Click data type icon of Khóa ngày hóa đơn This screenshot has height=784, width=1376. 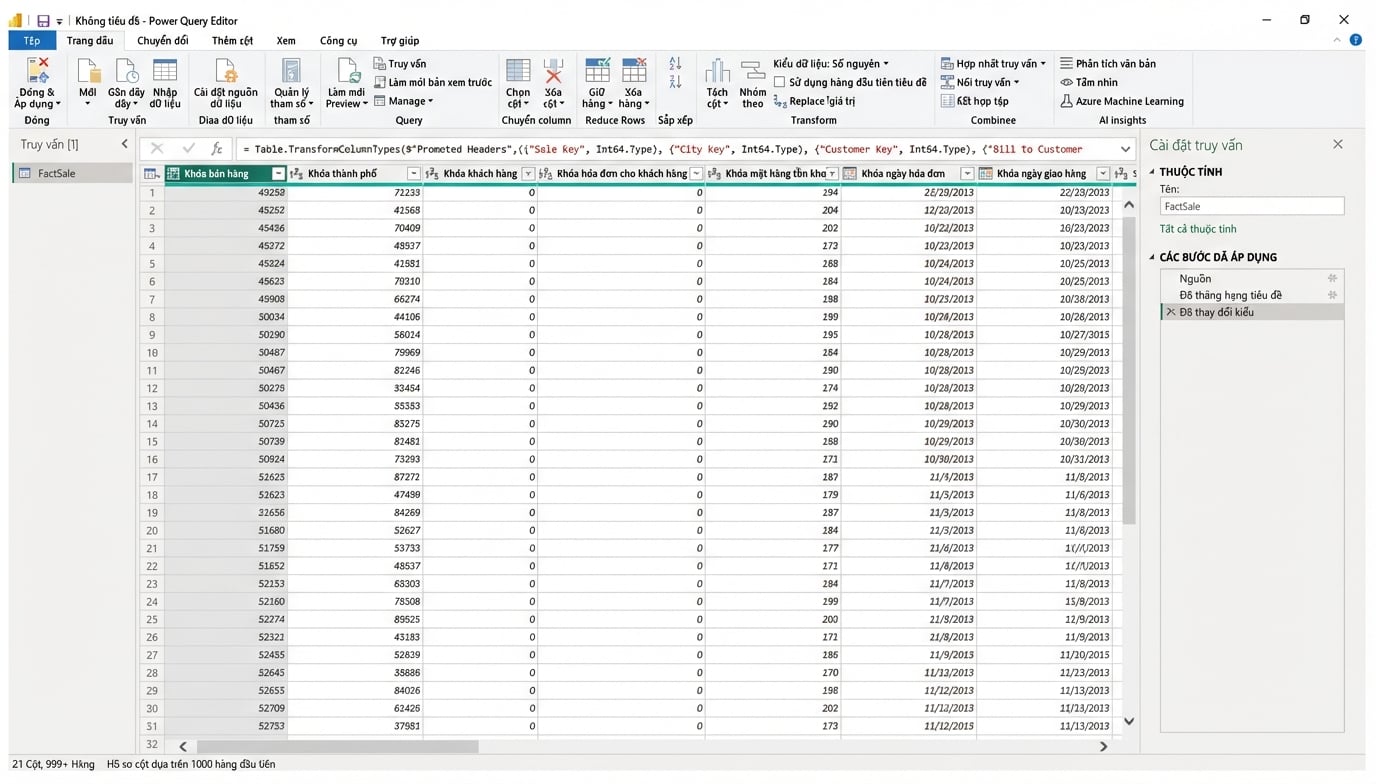850,174
